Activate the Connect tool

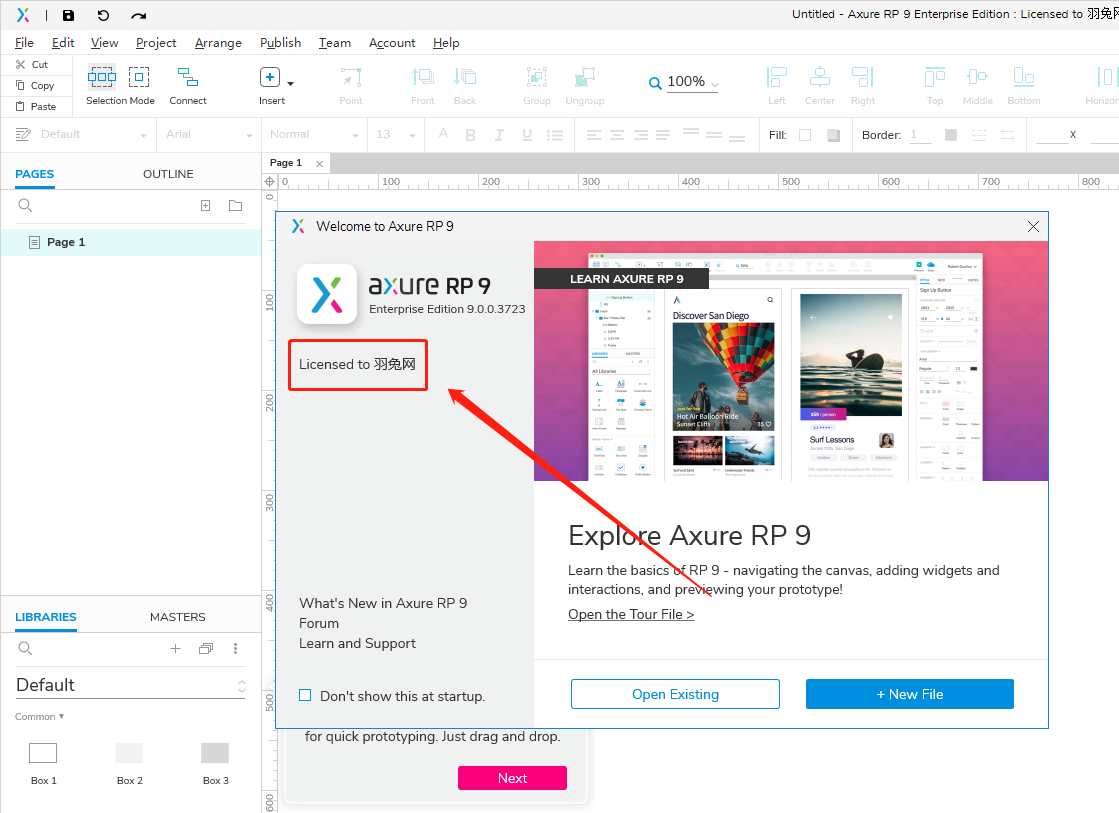(187, 76)
